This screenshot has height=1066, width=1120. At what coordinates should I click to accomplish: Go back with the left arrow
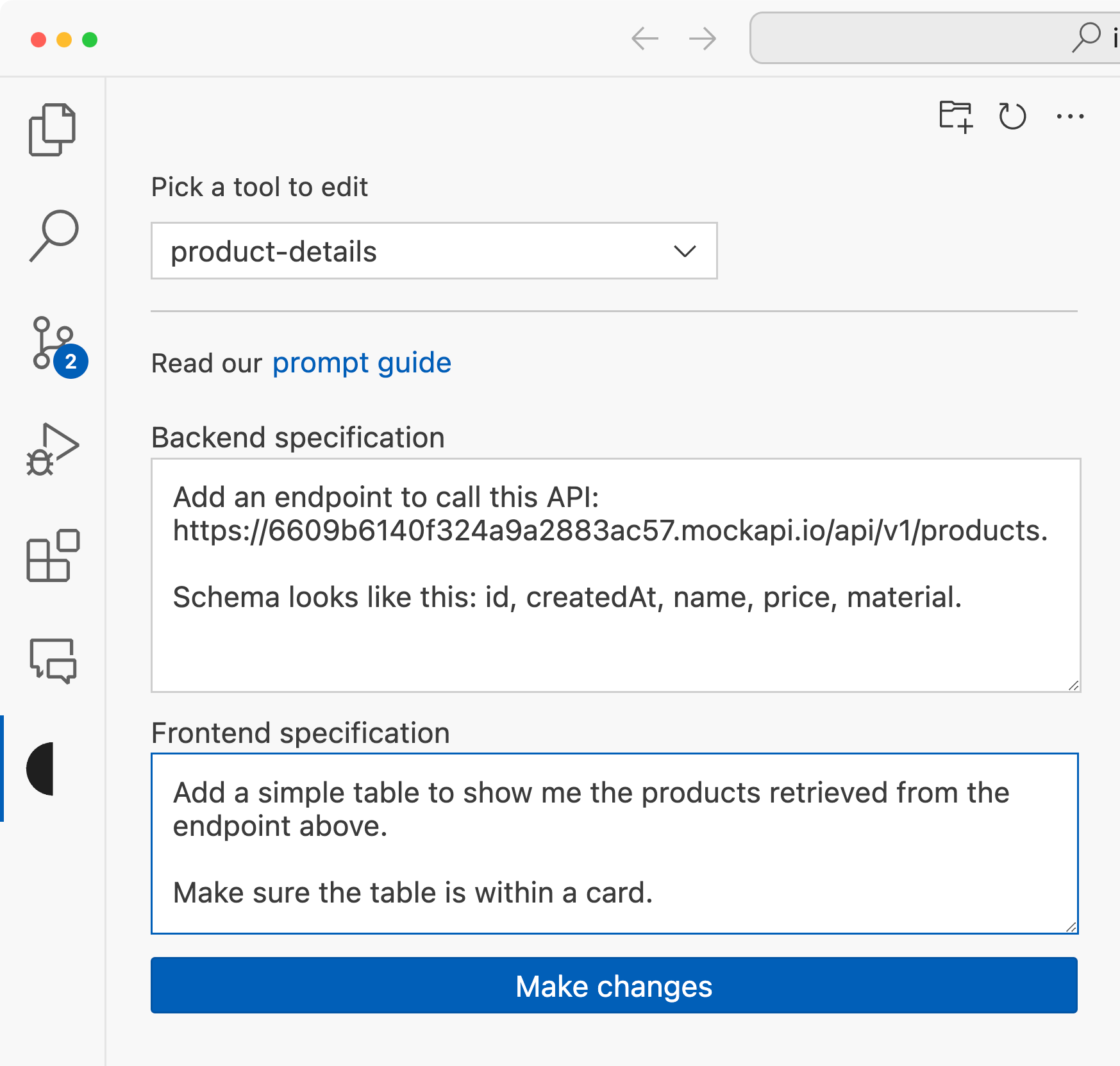pos(645,38)
